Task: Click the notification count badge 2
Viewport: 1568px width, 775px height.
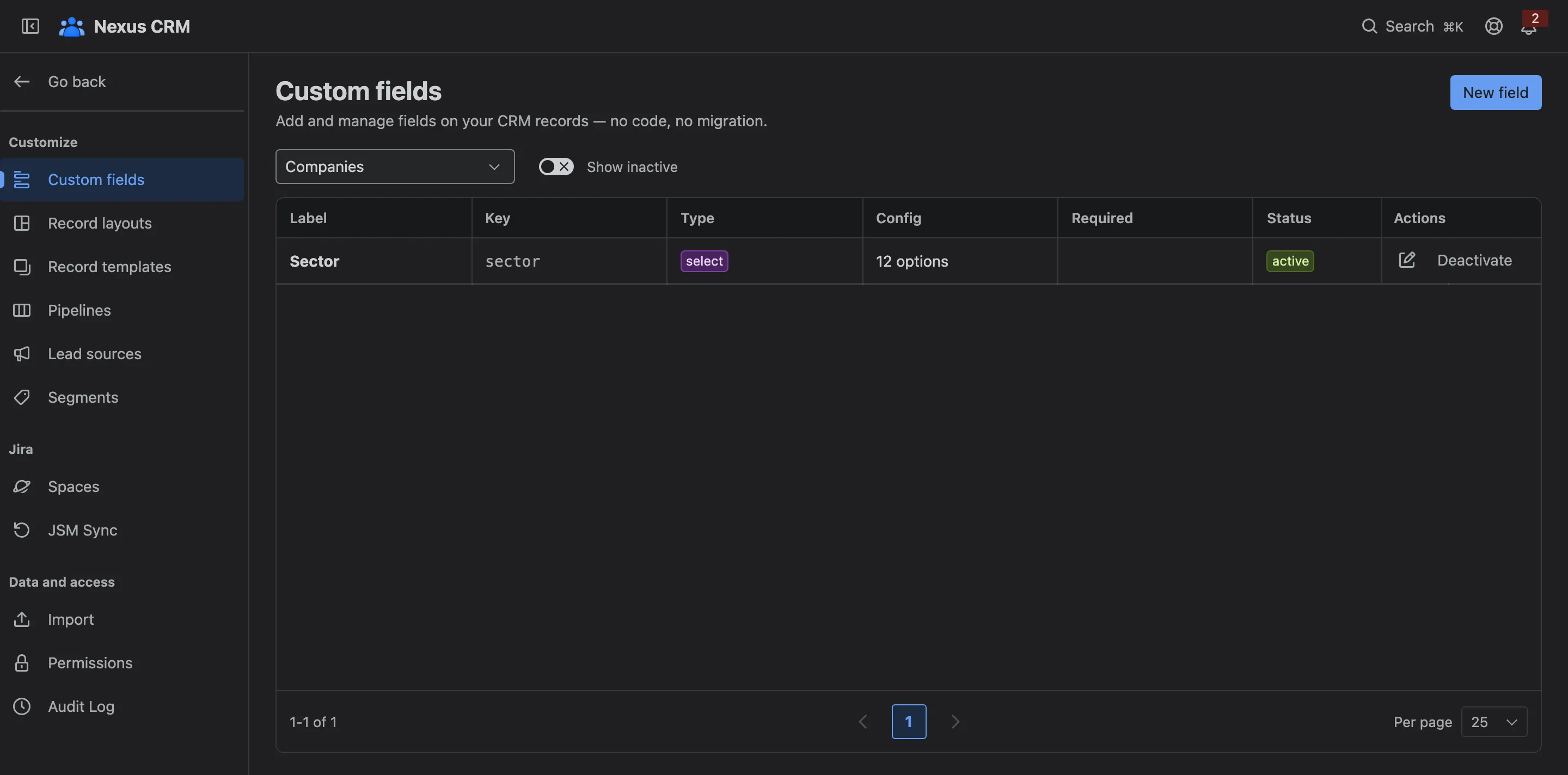Action: tap(1535, 19)
